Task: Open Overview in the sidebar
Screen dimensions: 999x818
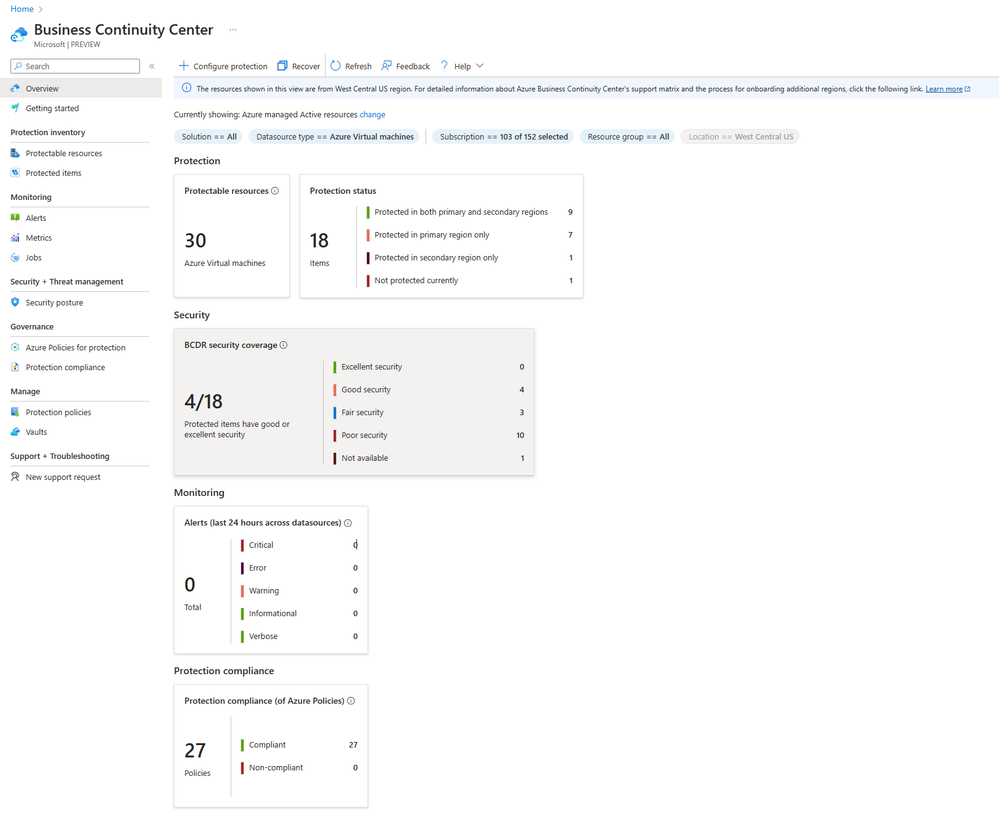Action: tap(81, 89)
